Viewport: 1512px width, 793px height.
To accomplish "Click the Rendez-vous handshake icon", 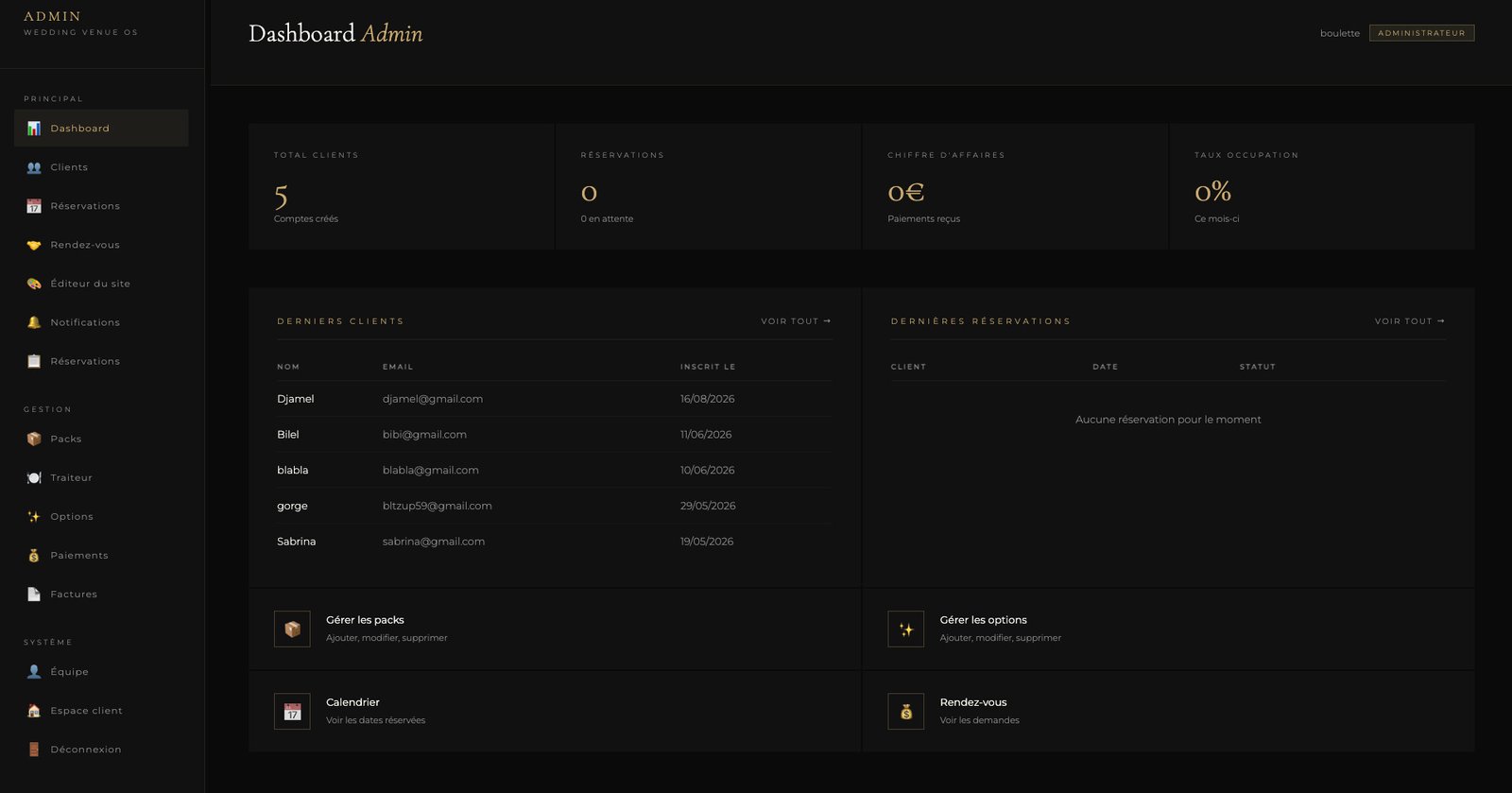I will tap(34, 245).
